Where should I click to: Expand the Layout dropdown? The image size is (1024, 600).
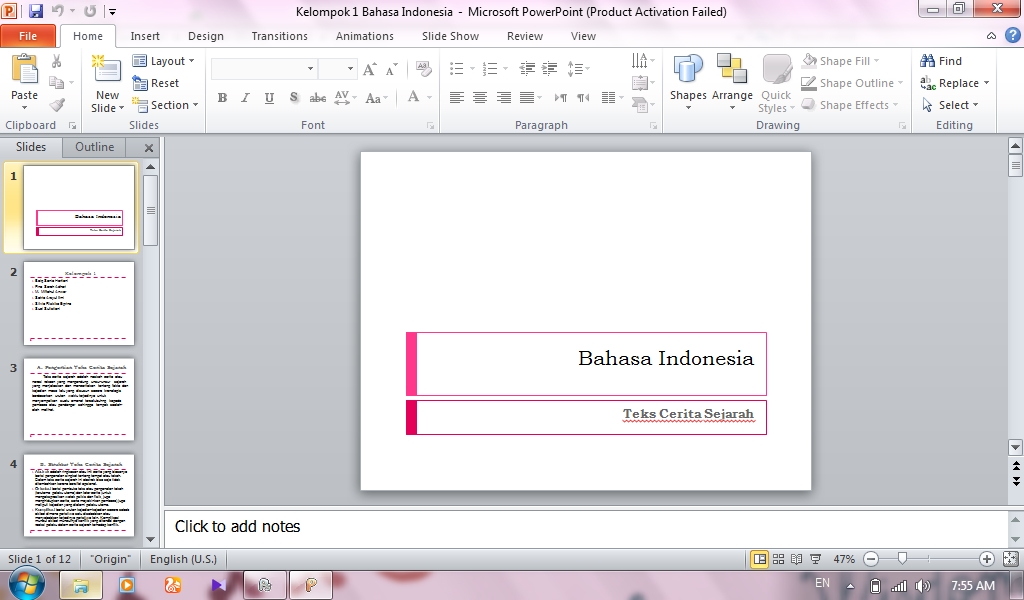click(164, 61)
